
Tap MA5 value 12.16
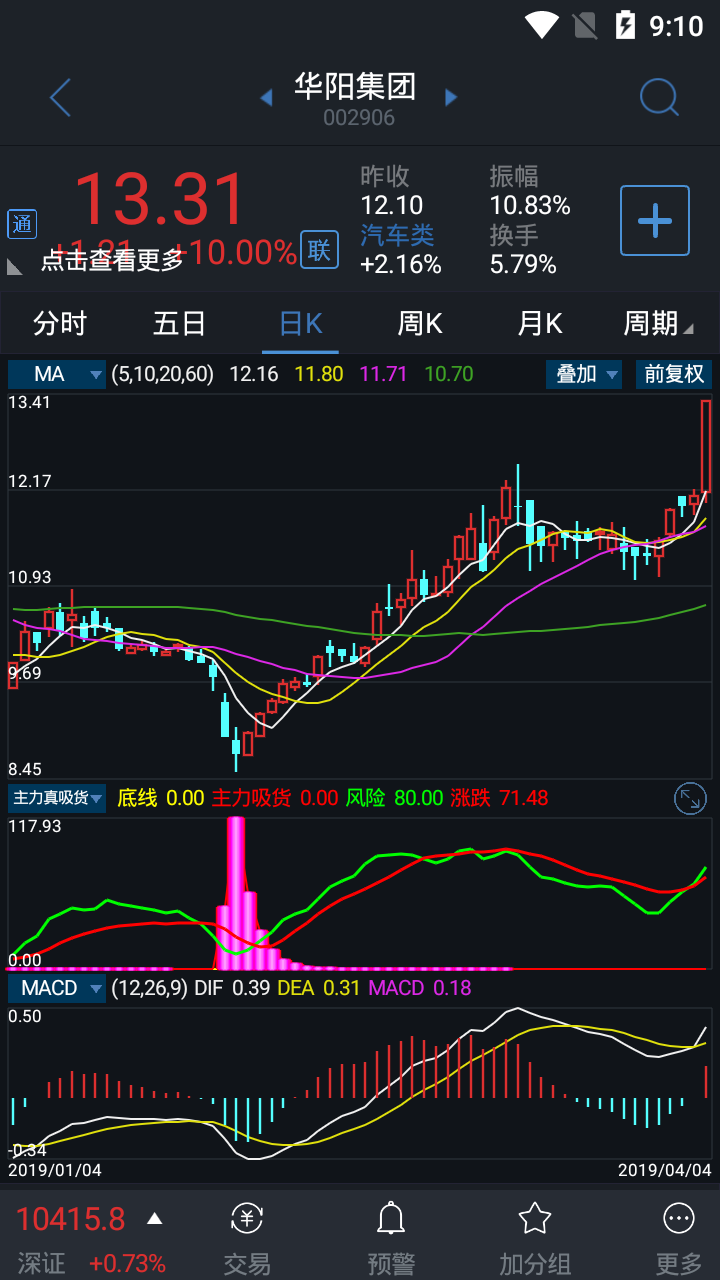pos(254,374)
